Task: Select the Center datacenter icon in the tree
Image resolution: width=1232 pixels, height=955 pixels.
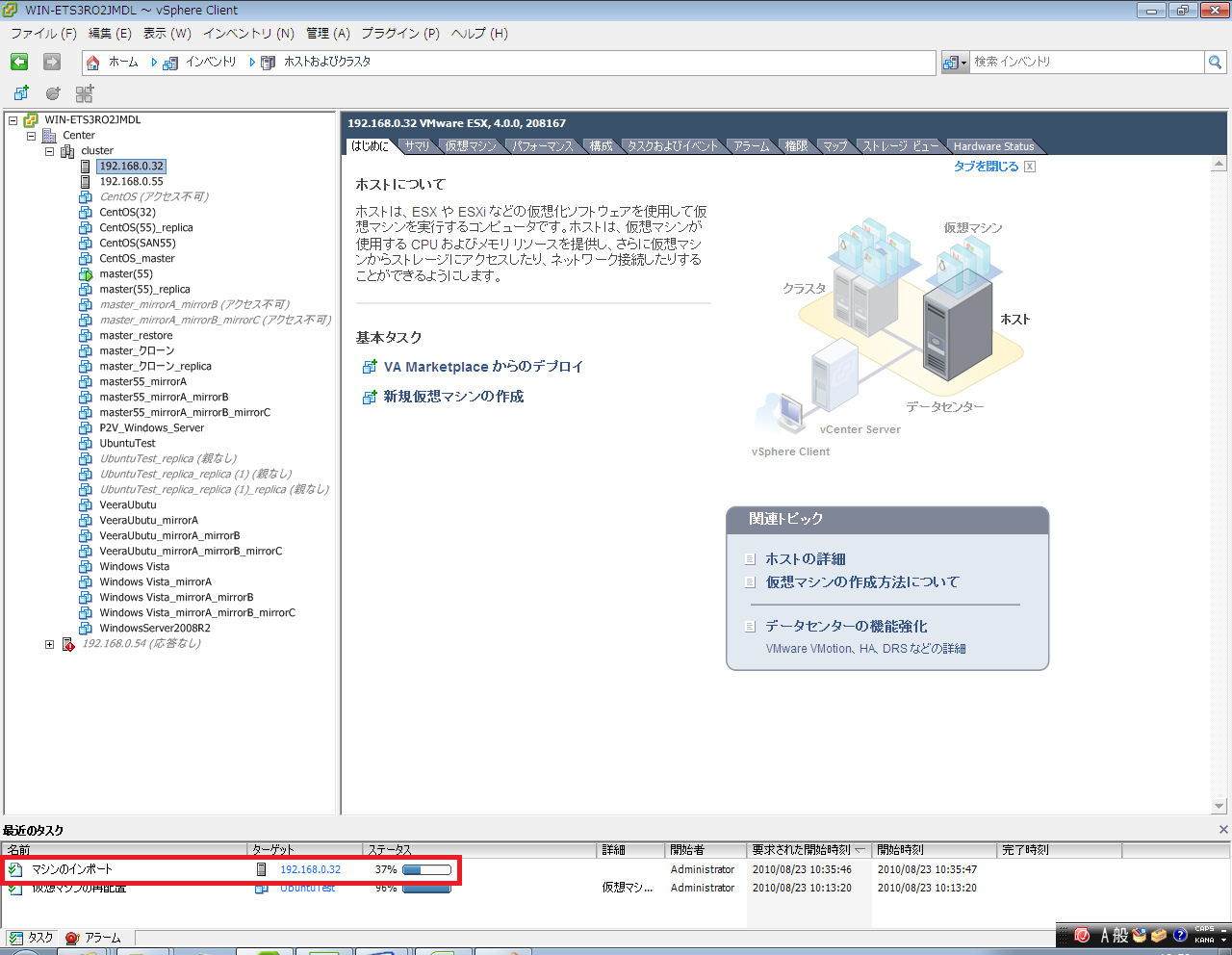Action: pyautogui.click(x=49, y=136)
